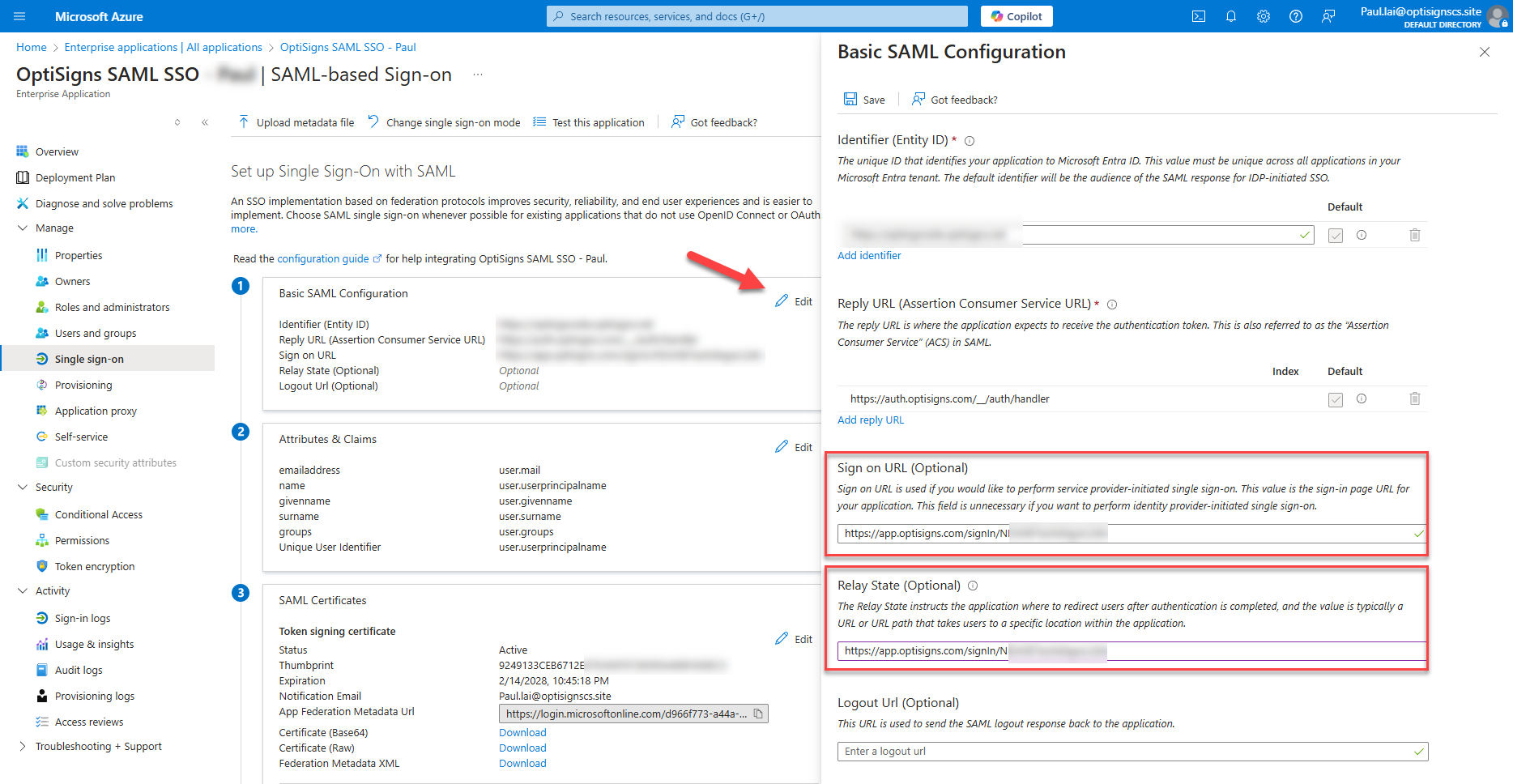Click Add reply URL link
This screenshot has height=784, width=1513.
pos(871,420)
